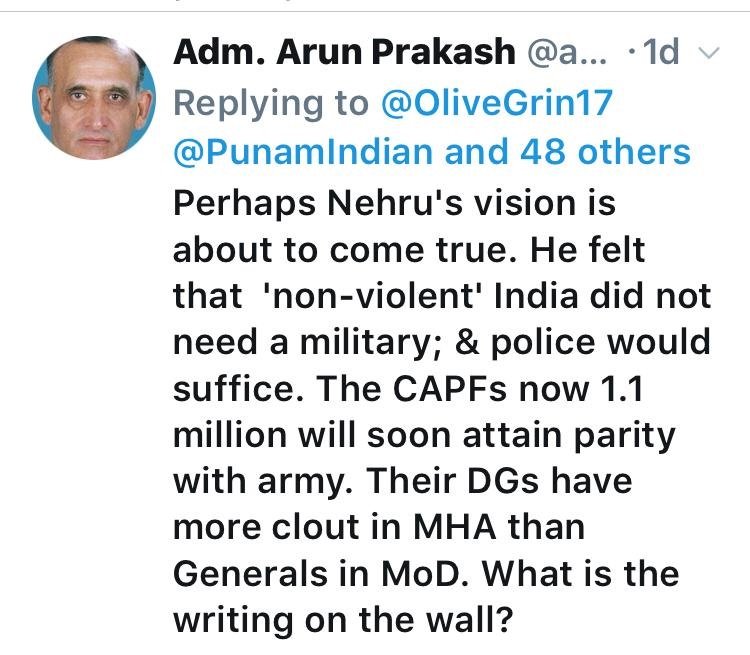The width and height of the screenshot is (750, 655).
Task: Click the word 'Generals' in the tweet
Action: (x=251, y=574)
